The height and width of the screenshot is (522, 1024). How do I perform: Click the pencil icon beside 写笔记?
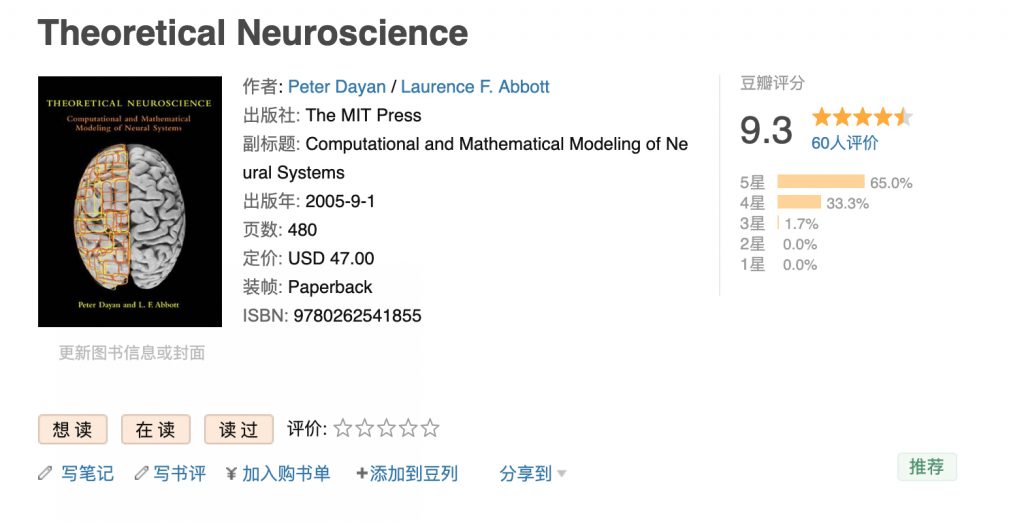pos(45,474)
